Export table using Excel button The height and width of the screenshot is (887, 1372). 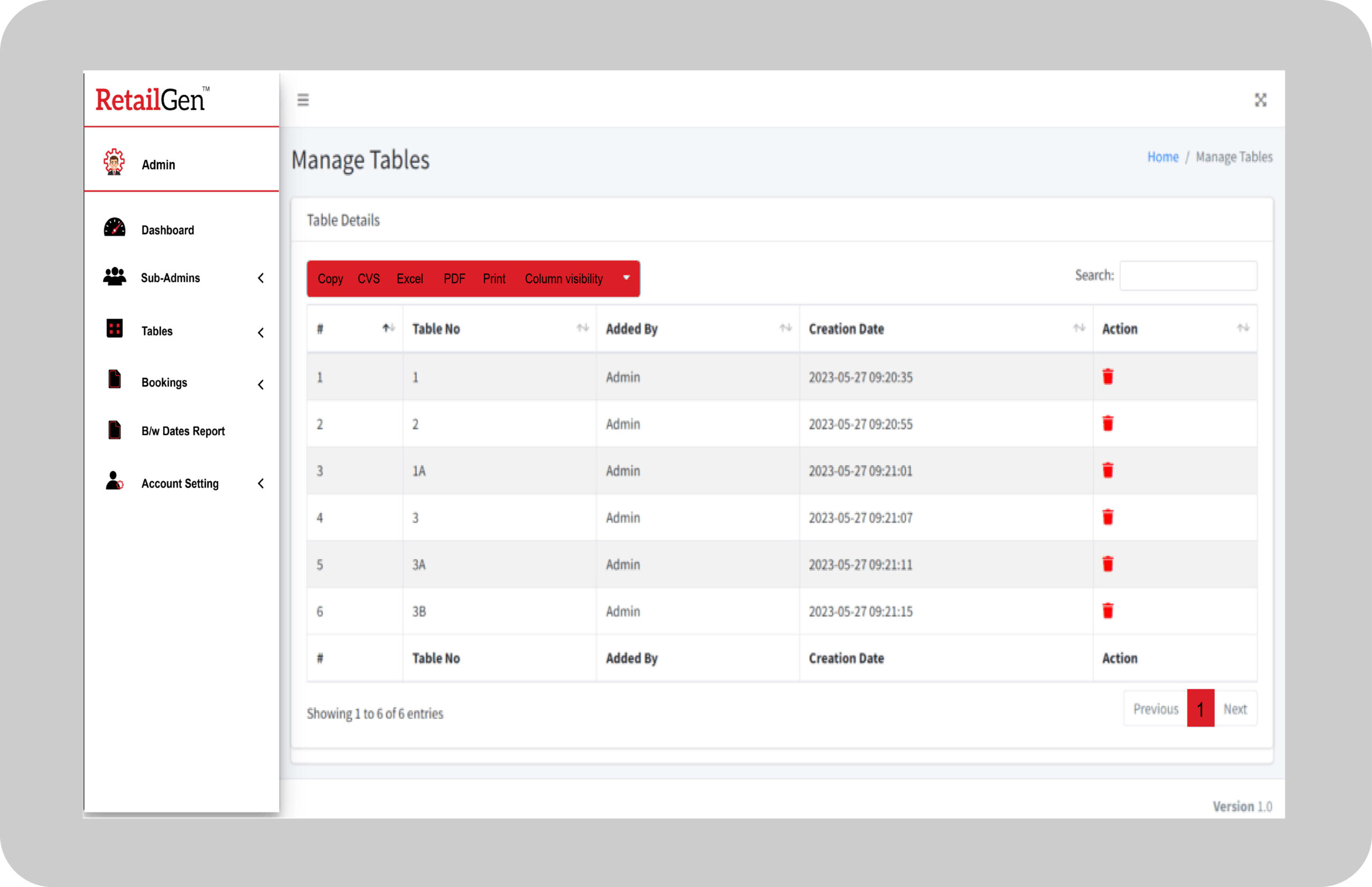point(409,279)
